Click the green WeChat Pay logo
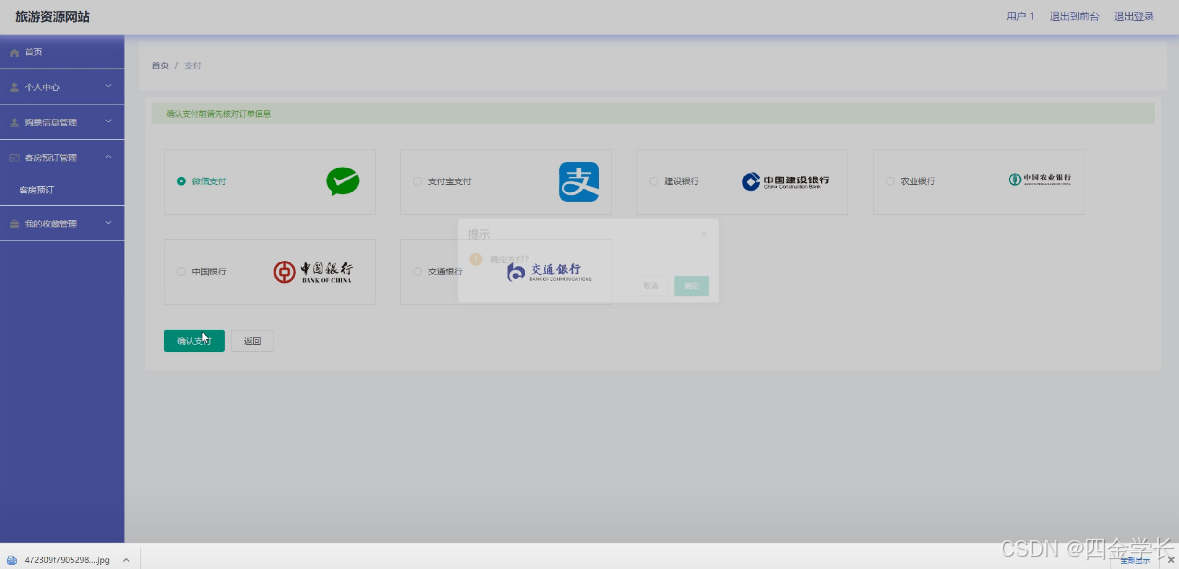Screen dimensions: 1179x569 pos(343,182)
